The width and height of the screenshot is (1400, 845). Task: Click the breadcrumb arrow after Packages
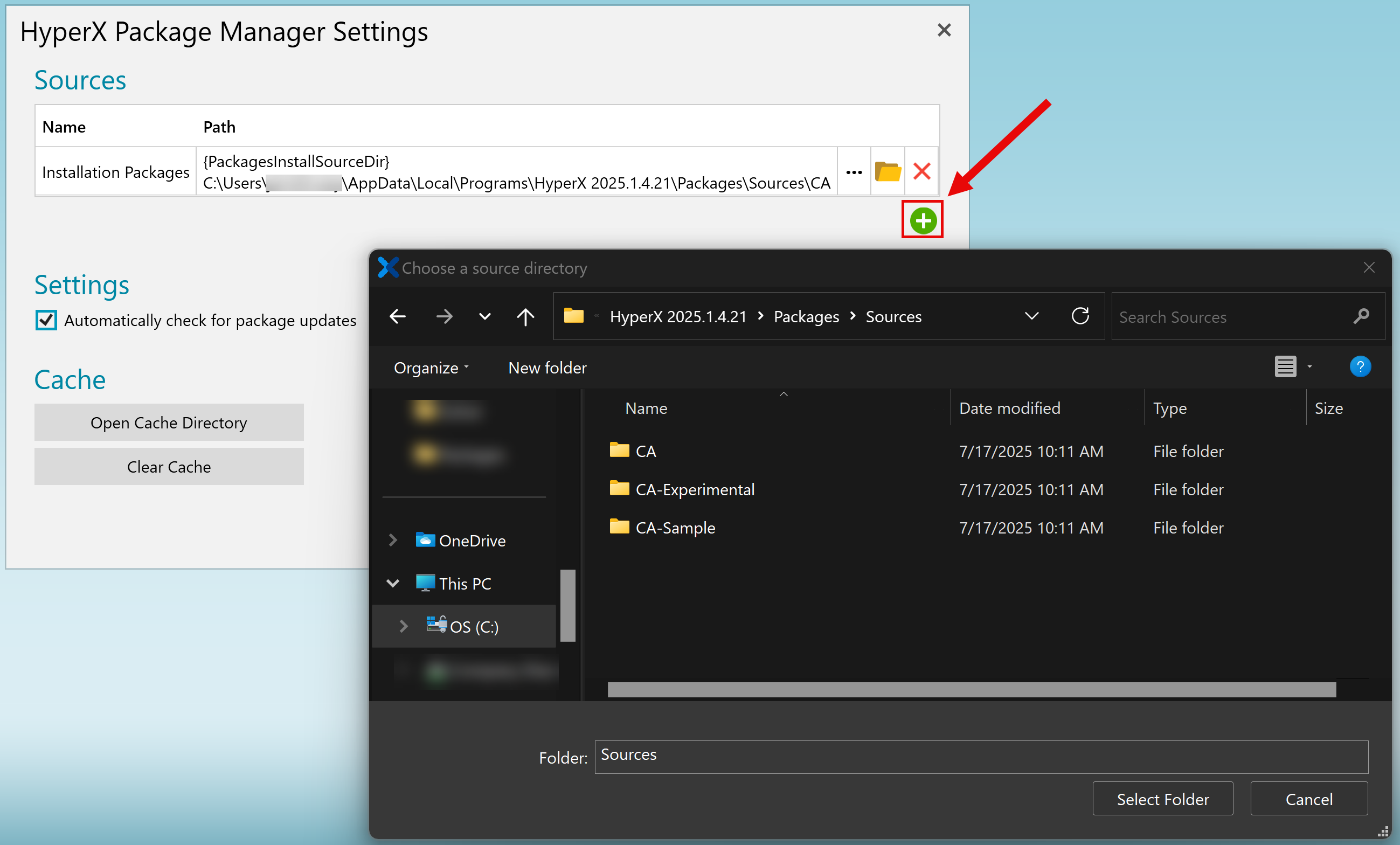[x=853, y=316]
